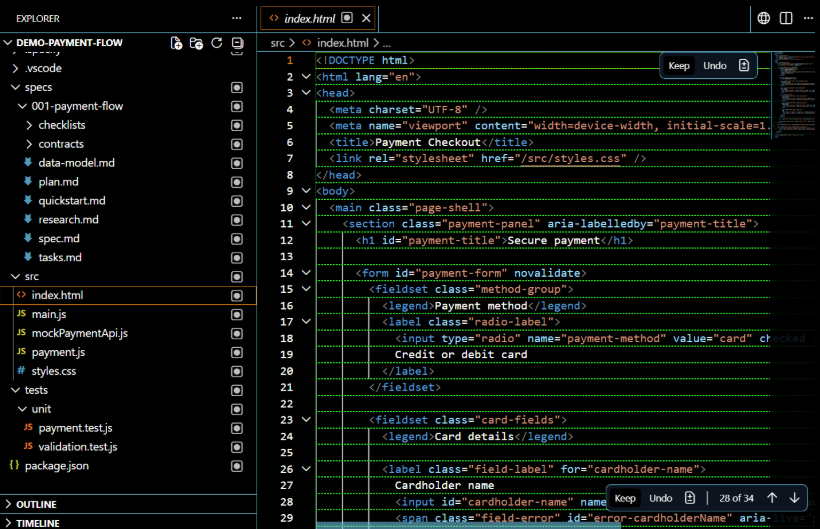This screenshot has height=529, width=820.
Task: Click the change badge next to specs folder
Action: click(x=237, y=87)
